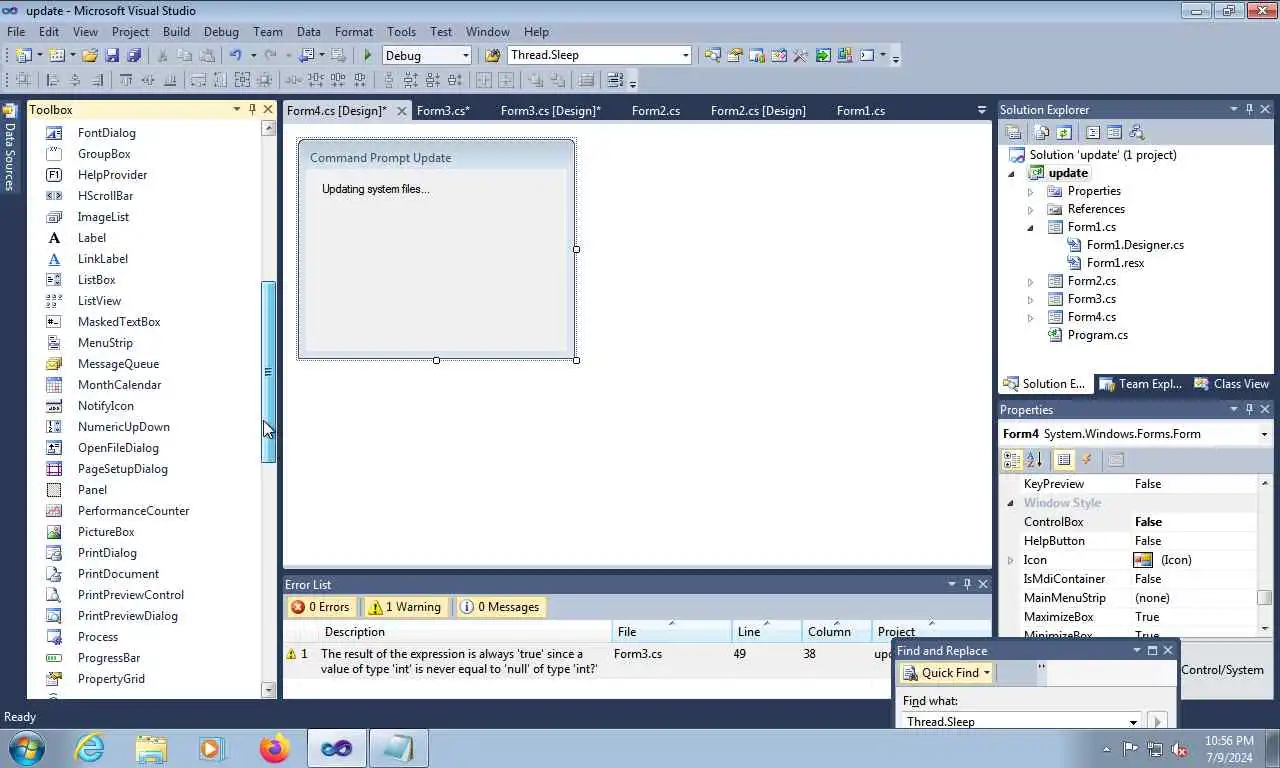Screen dimensions: 1280x768
Task: Expand the References node in Solution Explorer
Action: coord(1031,209)
